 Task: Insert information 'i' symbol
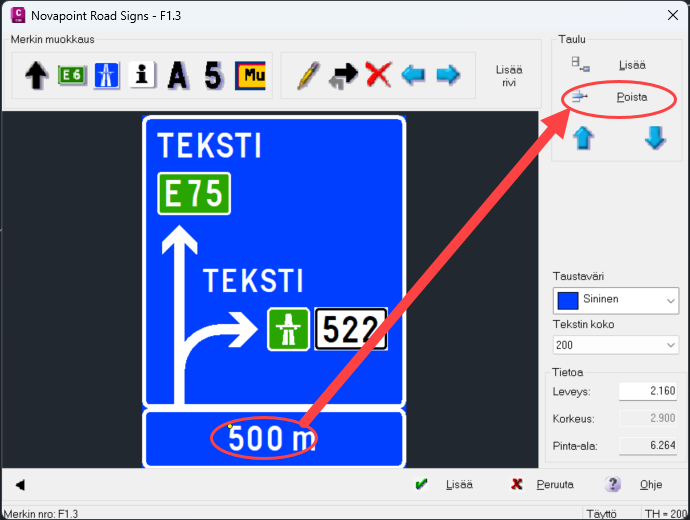pyautogui.click(x=142, y=75)
